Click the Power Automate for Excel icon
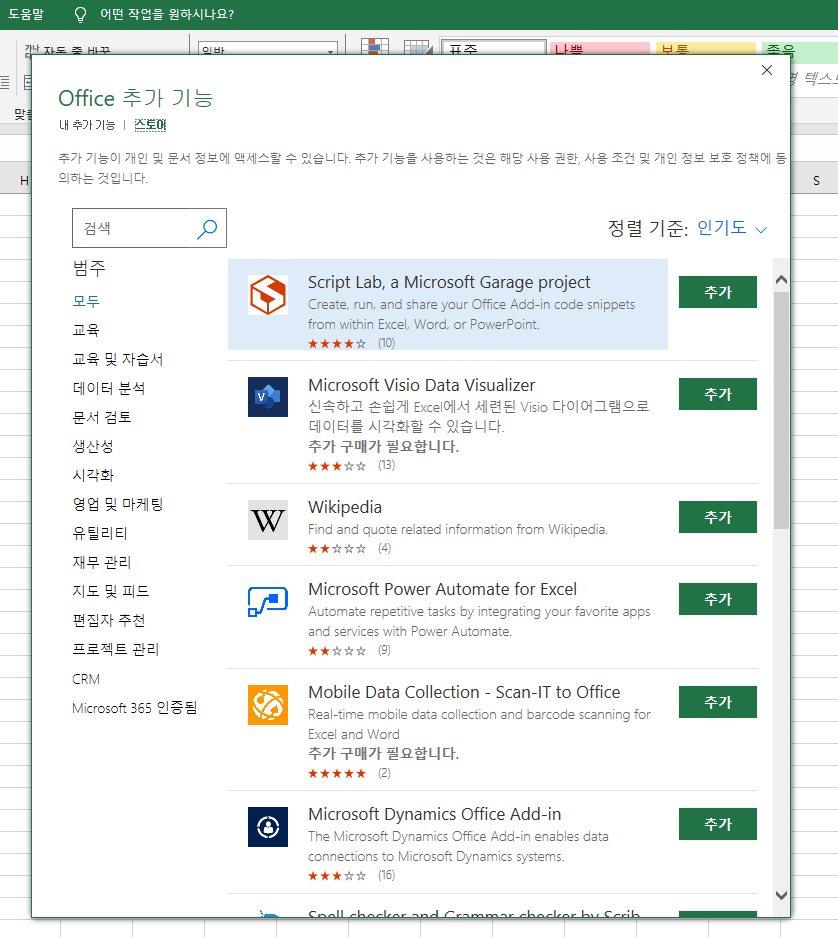 [268, 601]
